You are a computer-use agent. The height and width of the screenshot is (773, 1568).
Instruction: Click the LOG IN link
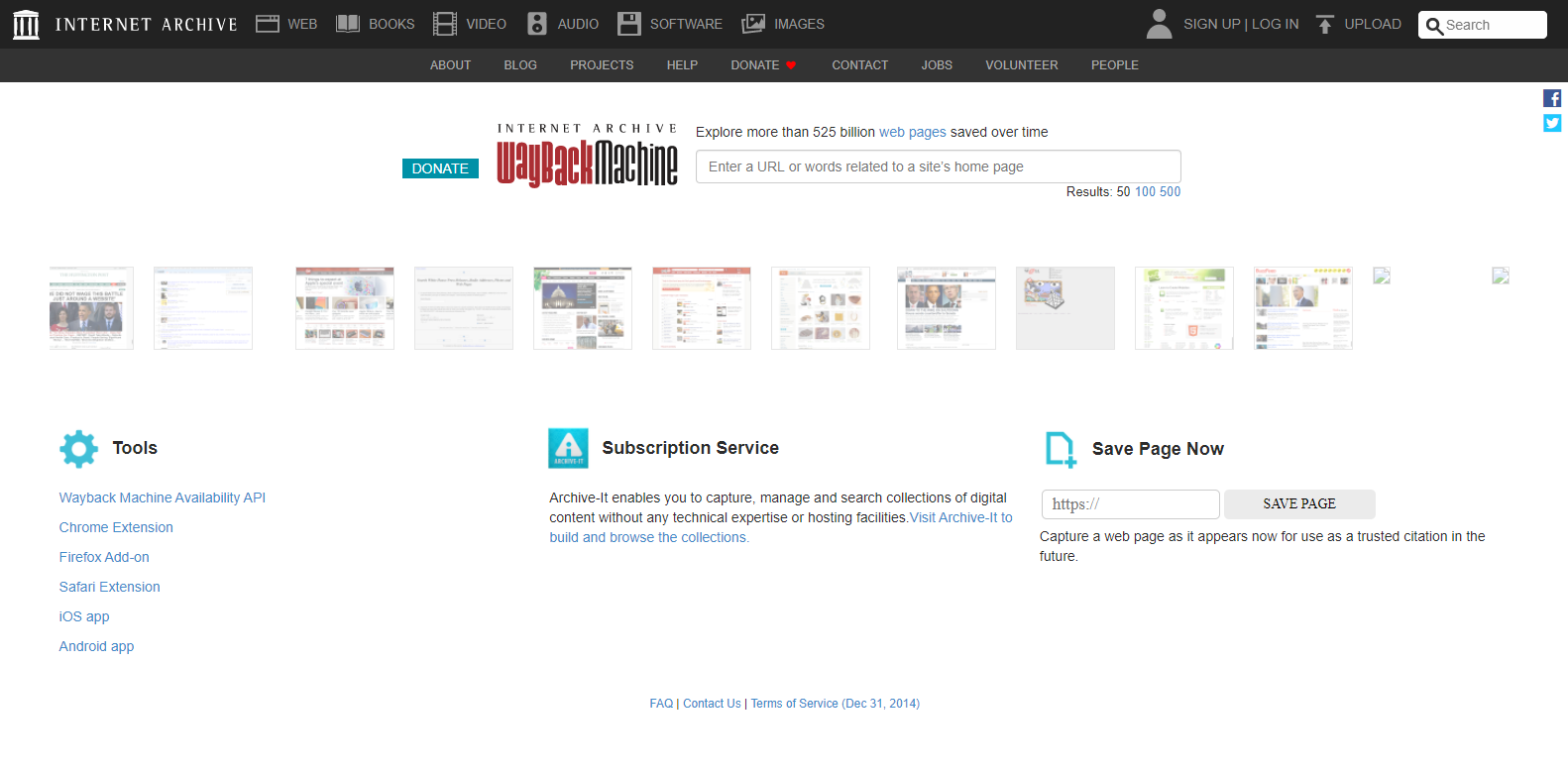tap(1276, 24)
